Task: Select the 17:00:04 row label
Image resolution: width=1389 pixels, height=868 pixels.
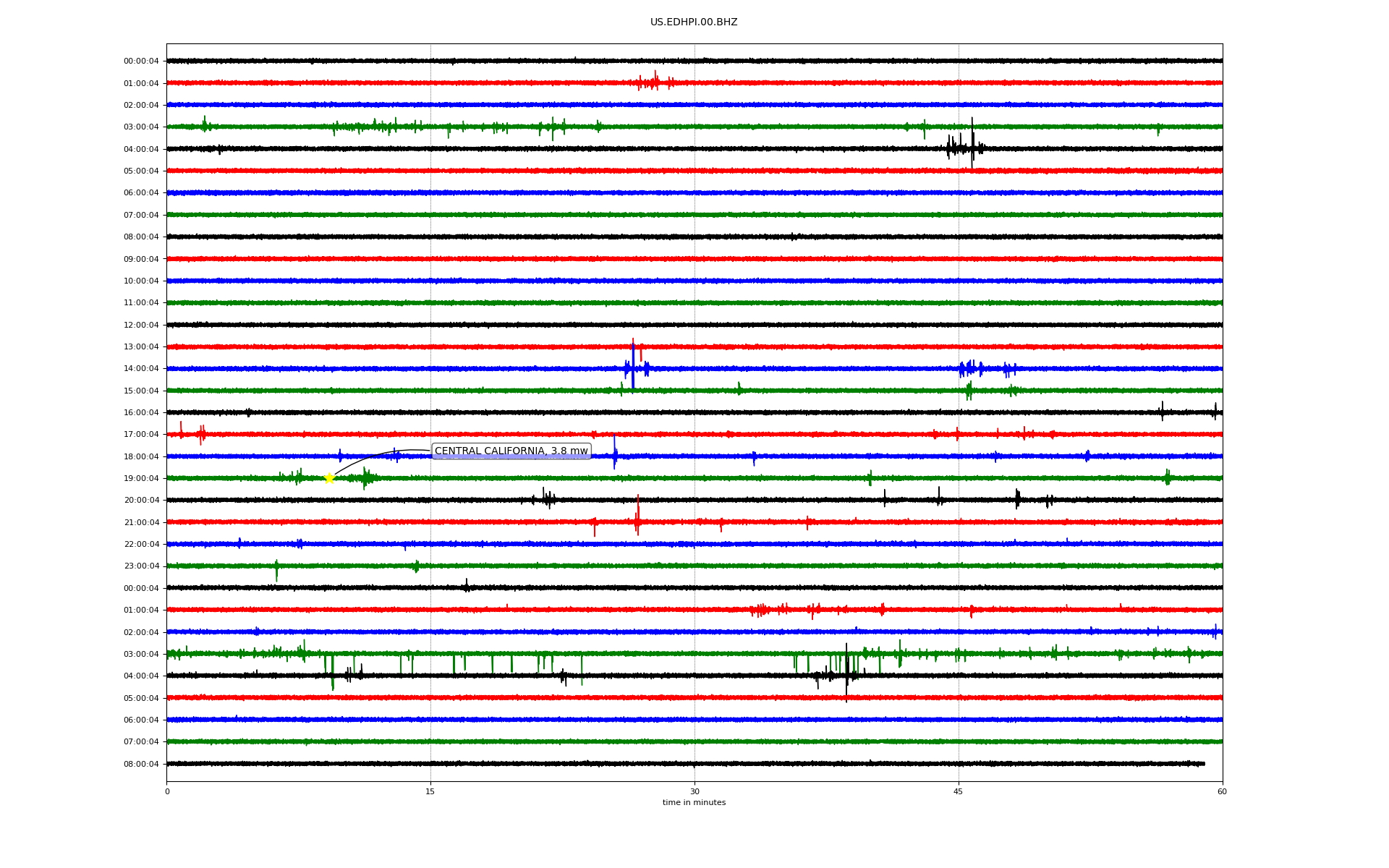Action: point(141,435)
